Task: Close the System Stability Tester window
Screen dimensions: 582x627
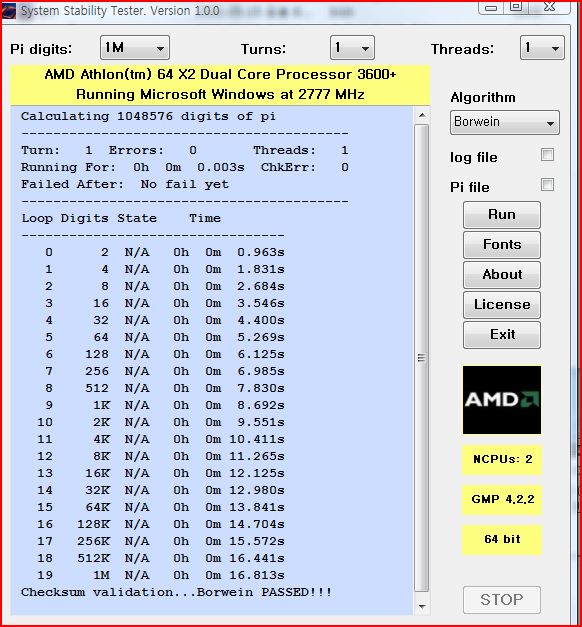Action: [x=549, y=6]
